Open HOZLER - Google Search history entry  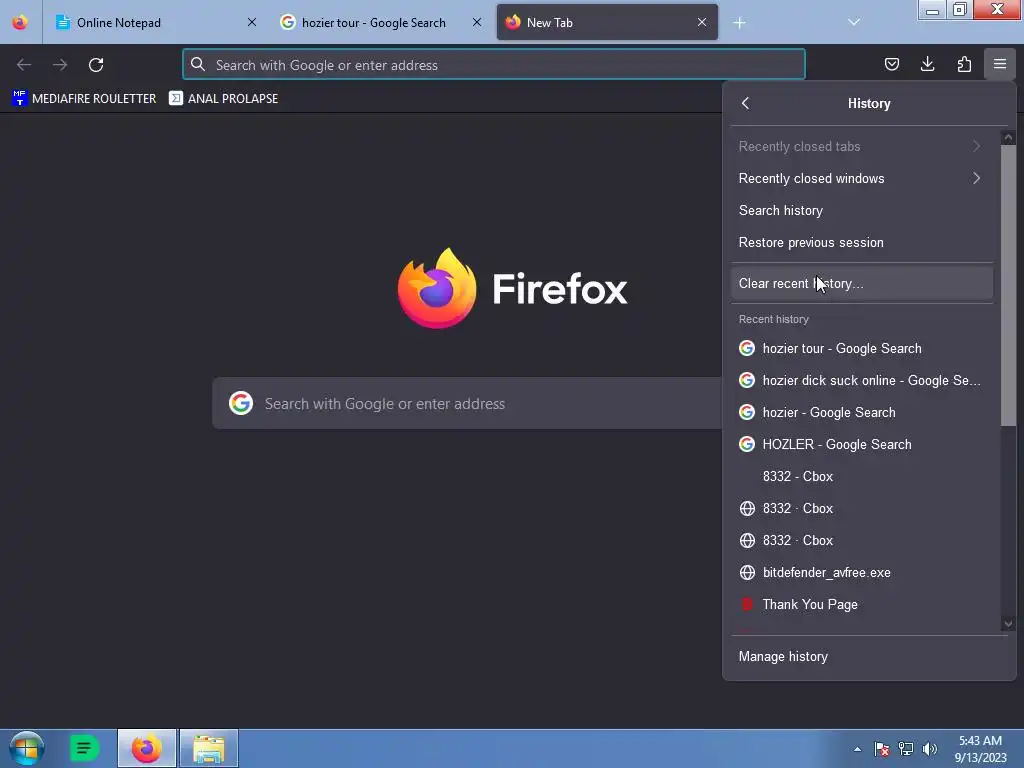(x=862, y=444)
